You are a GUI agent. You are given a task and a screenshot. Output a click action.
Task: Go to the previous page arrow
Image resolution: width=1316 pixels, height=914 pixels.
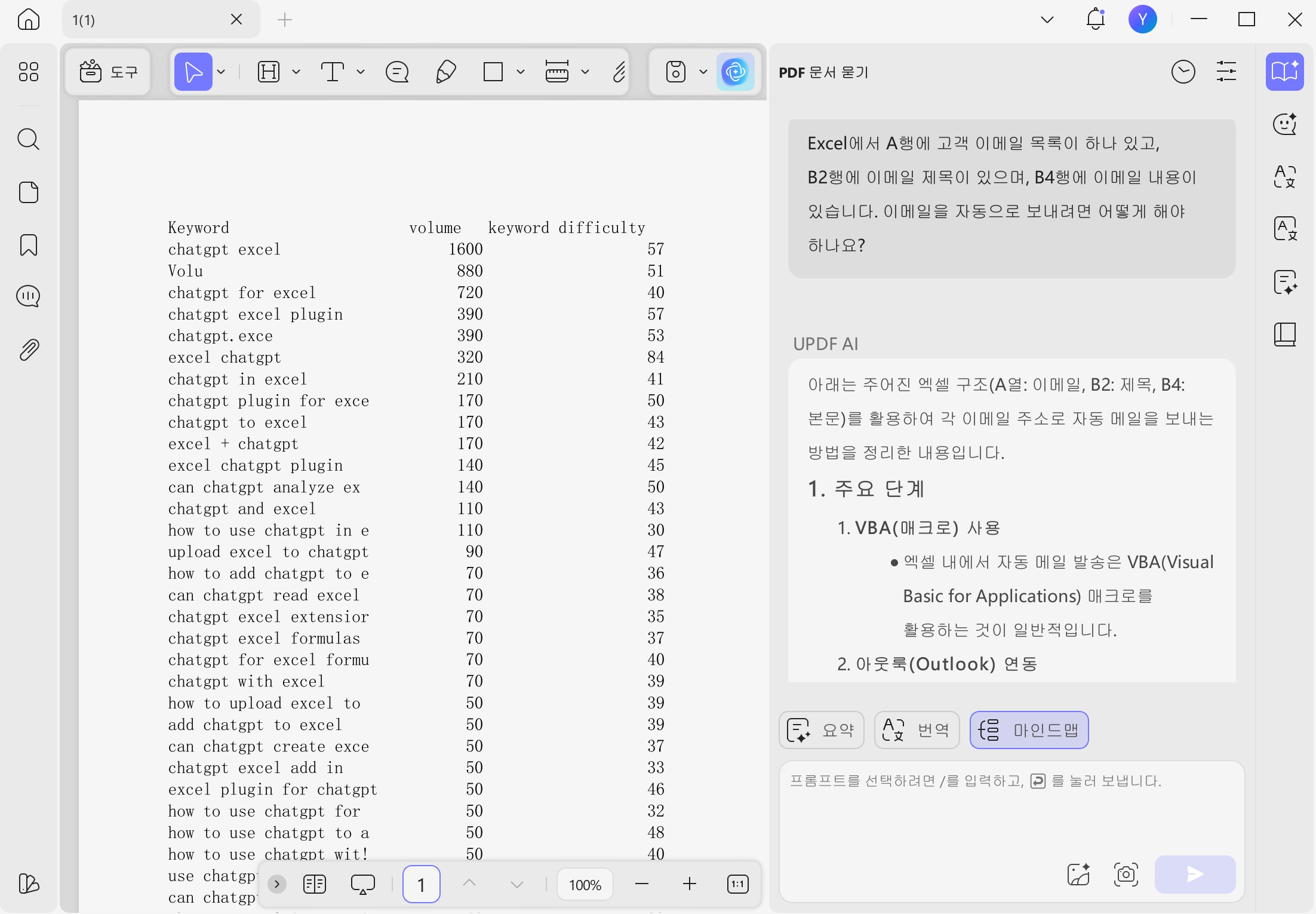click(469, 884)
